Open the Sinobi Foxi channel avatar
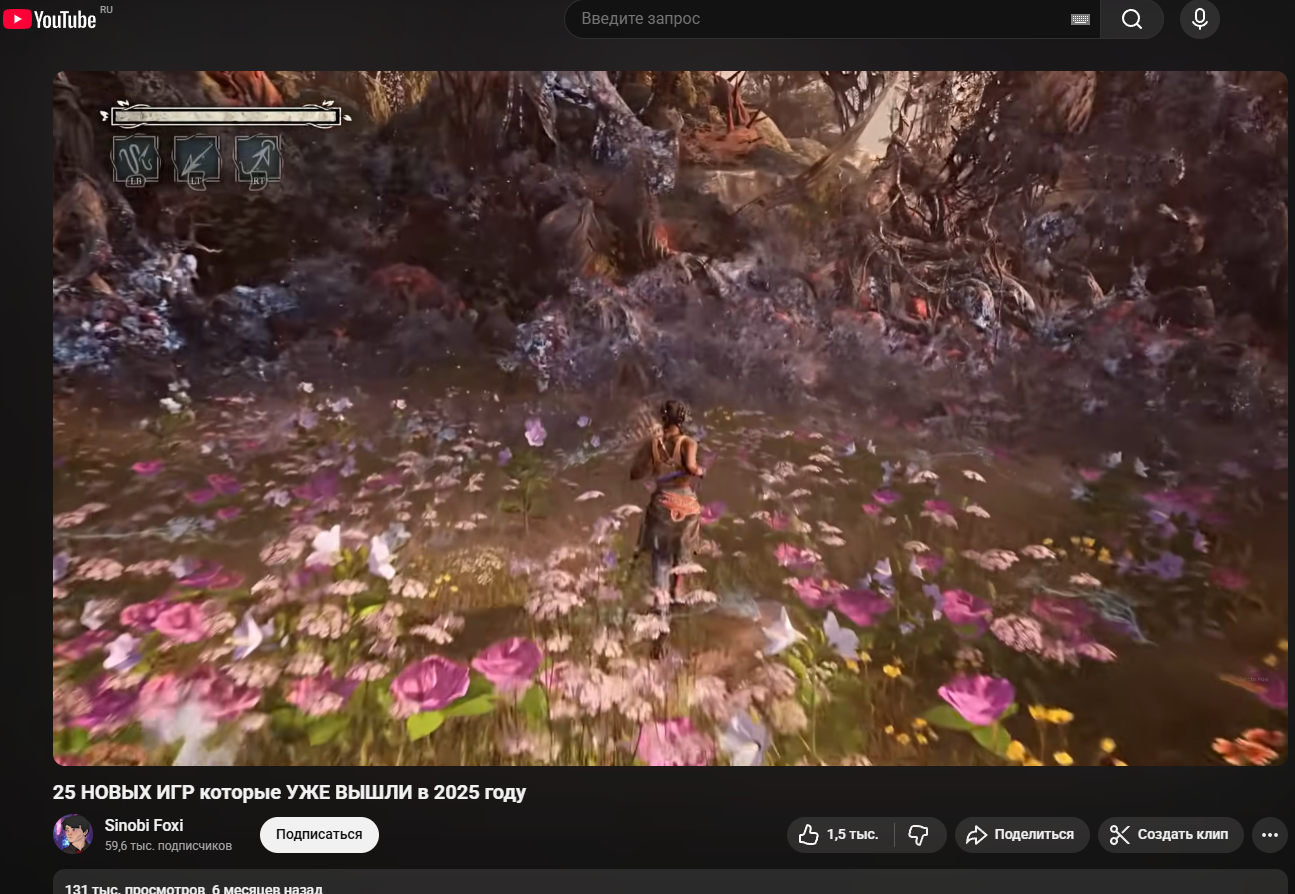 (x=73, y=834)
